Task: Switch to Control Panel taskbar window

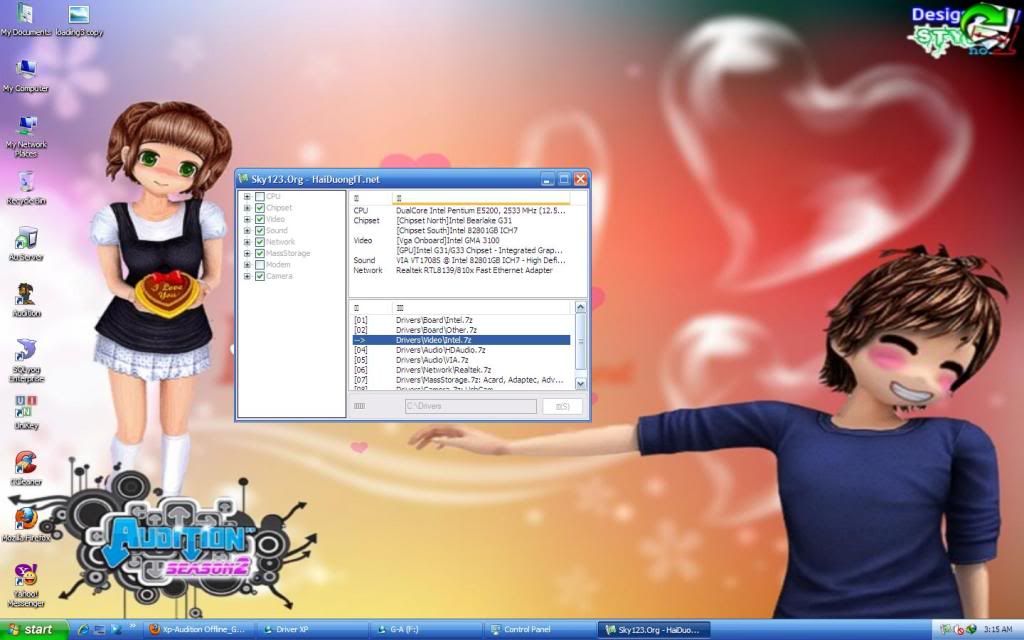Action: coord(541,630)
